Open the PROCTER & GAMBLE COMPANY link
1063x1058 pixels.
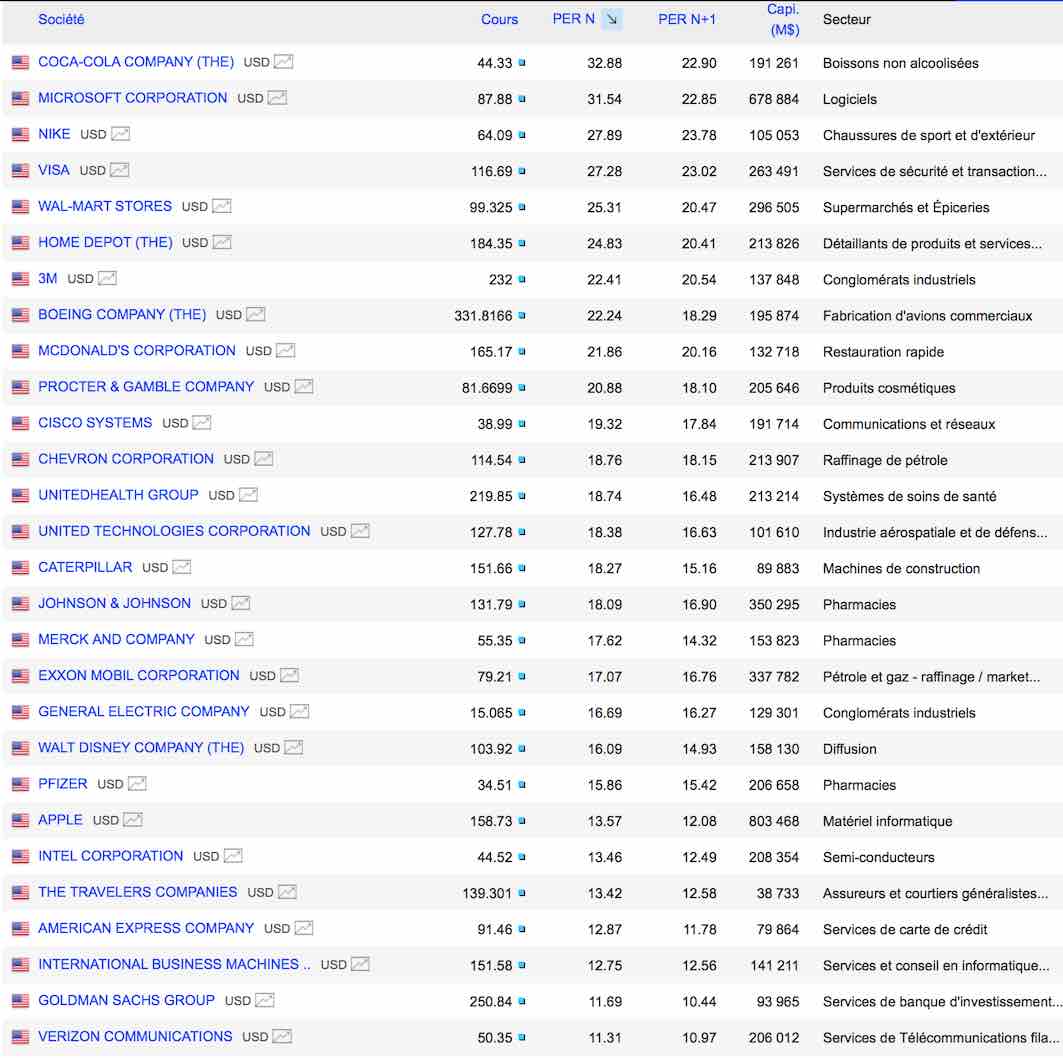tap(146, 386)
